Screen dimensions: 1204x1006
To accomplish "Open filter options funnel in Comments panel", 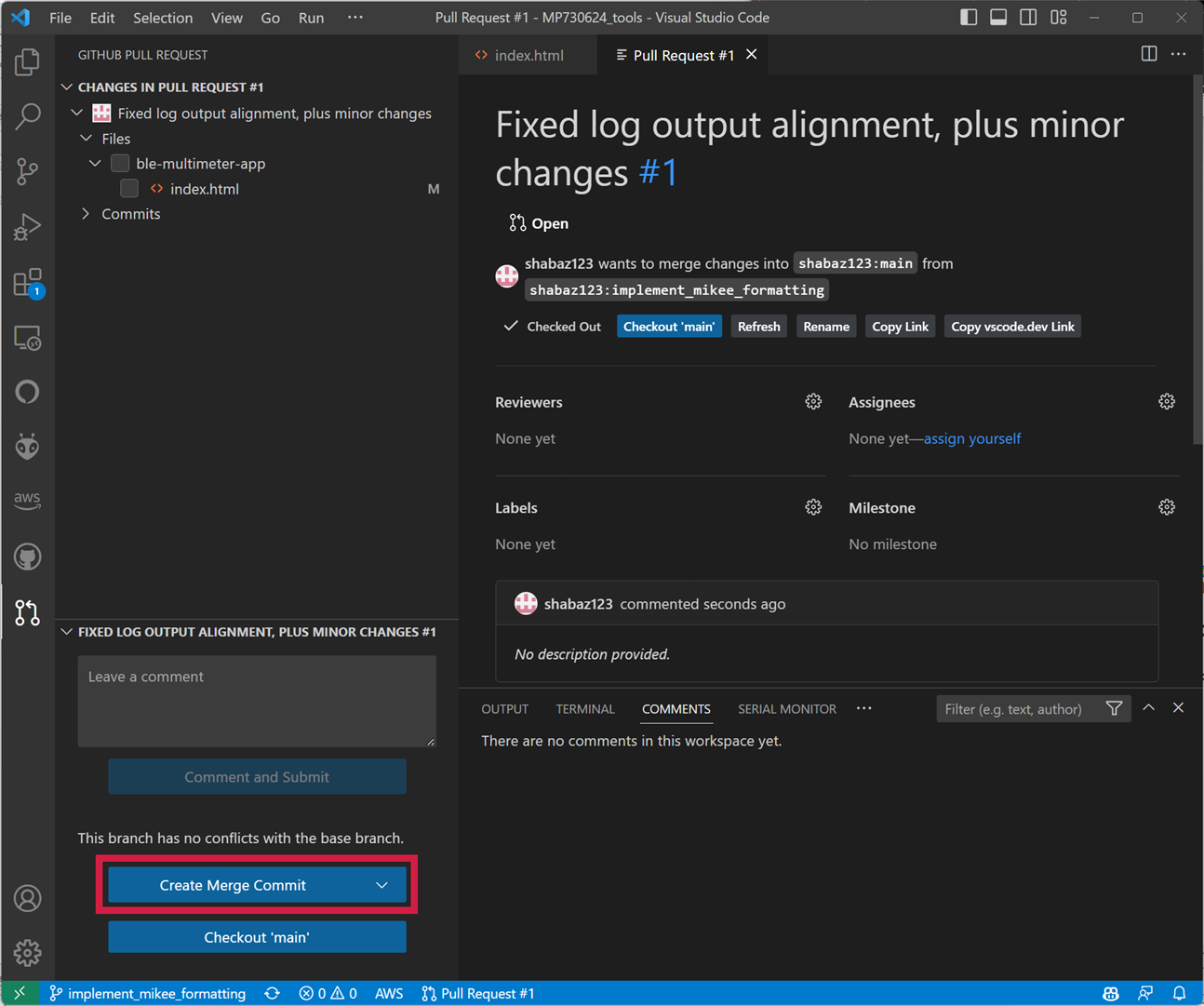I will click(x=1114, y=709).
